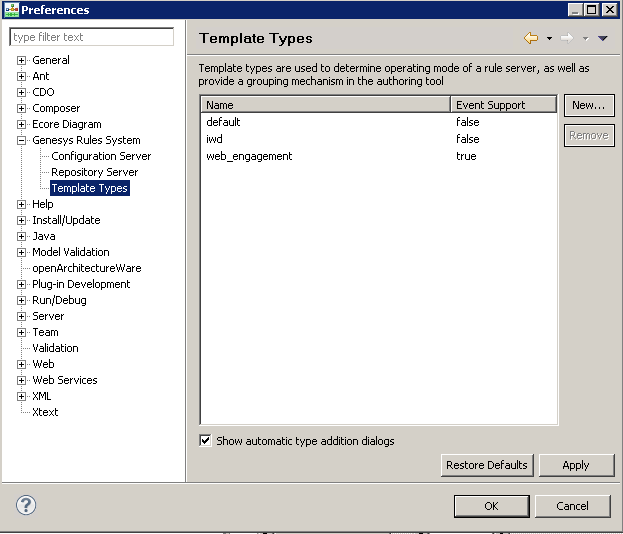Click the Apply button

coord(576,465)
